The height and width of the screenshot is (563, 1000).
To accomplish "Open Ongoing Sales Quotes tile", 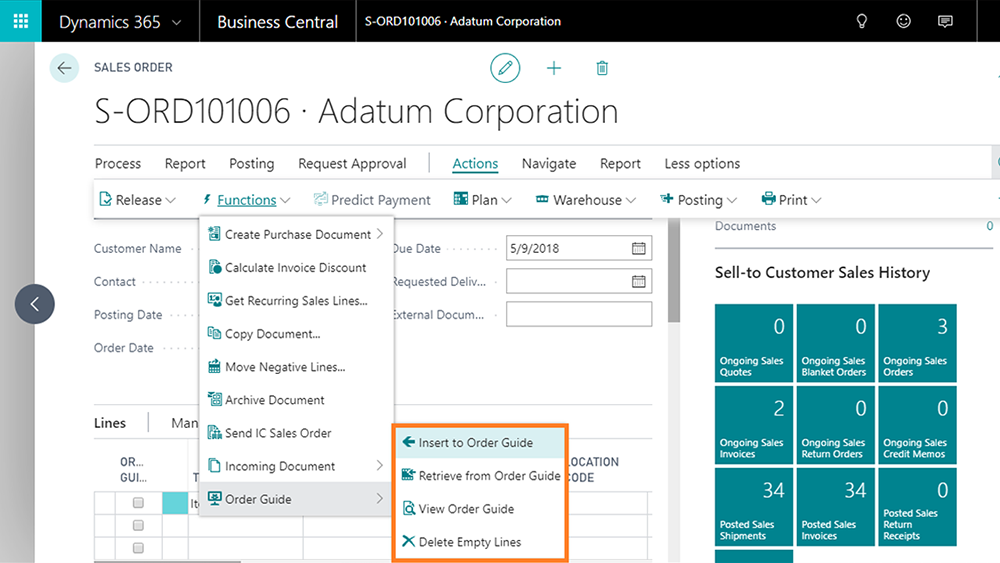I will [x=754, y=343].
